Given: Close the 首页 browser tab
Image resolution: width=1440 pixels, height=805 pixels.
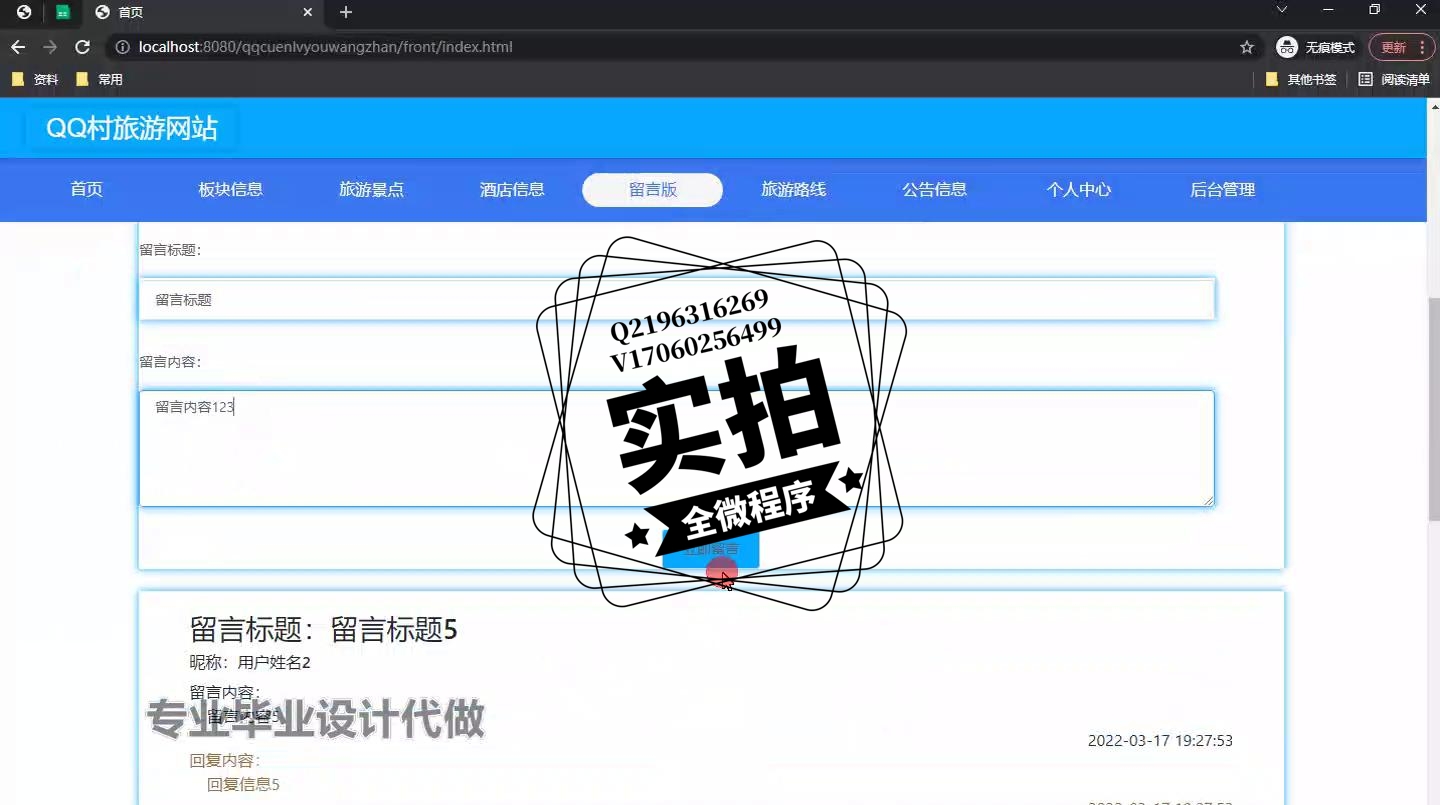Looking at the screenshot, I should 308,12.
